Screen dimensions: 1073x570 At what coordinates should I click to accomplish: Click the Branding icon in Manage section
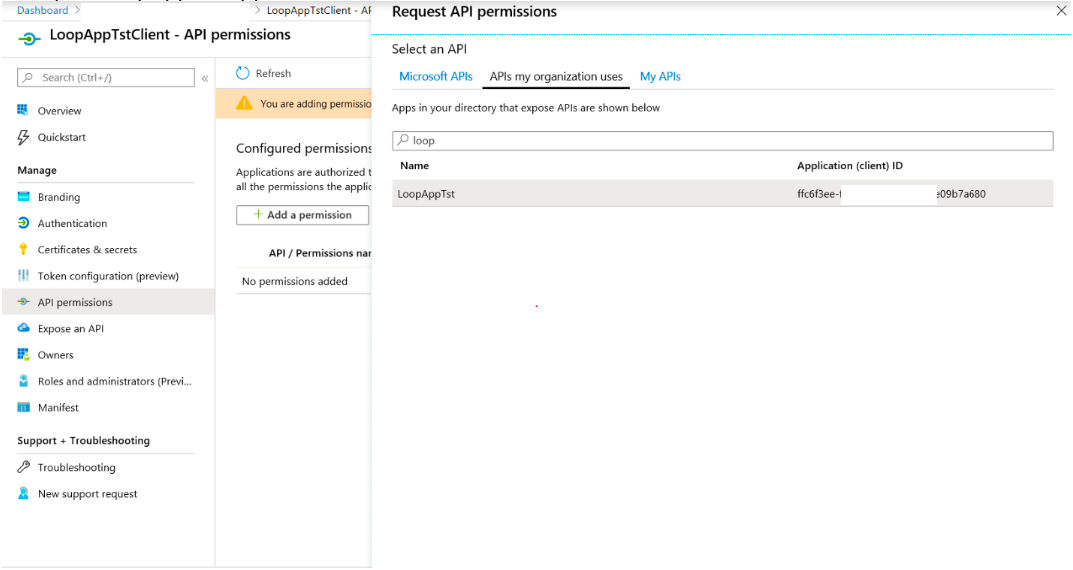tap(23, 196)
